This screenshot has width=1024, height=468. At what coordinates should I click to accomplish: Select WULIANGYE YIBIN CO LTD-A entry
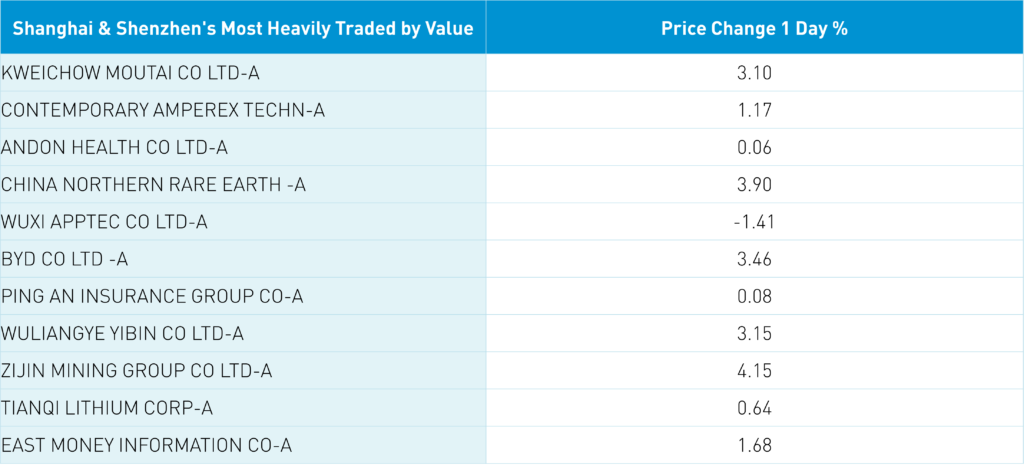tap(123, 333)
